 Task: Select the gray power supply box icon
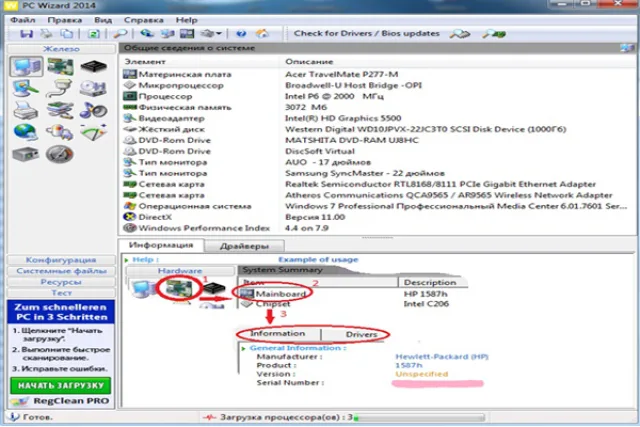click(x=25, y=154)
